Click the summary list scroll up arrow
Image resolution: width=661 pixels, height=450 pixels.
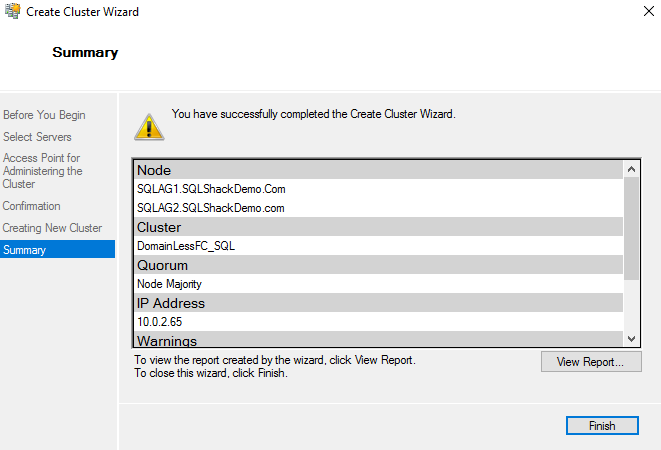(631, 170)
